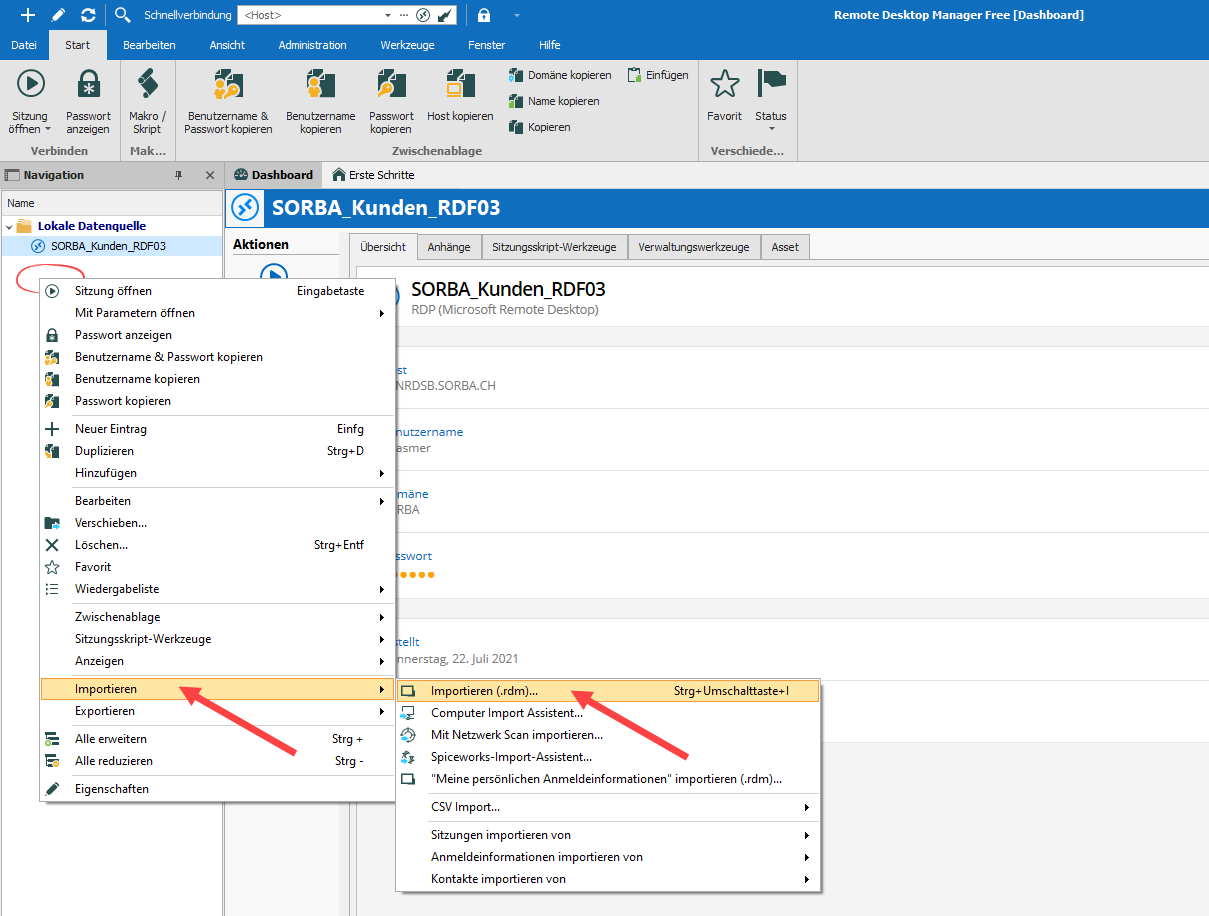The width and height of the screenshot is (1209, 916).
Task: Open session with Sitzung öffnen ribbon button
Action: coord(30,101)
